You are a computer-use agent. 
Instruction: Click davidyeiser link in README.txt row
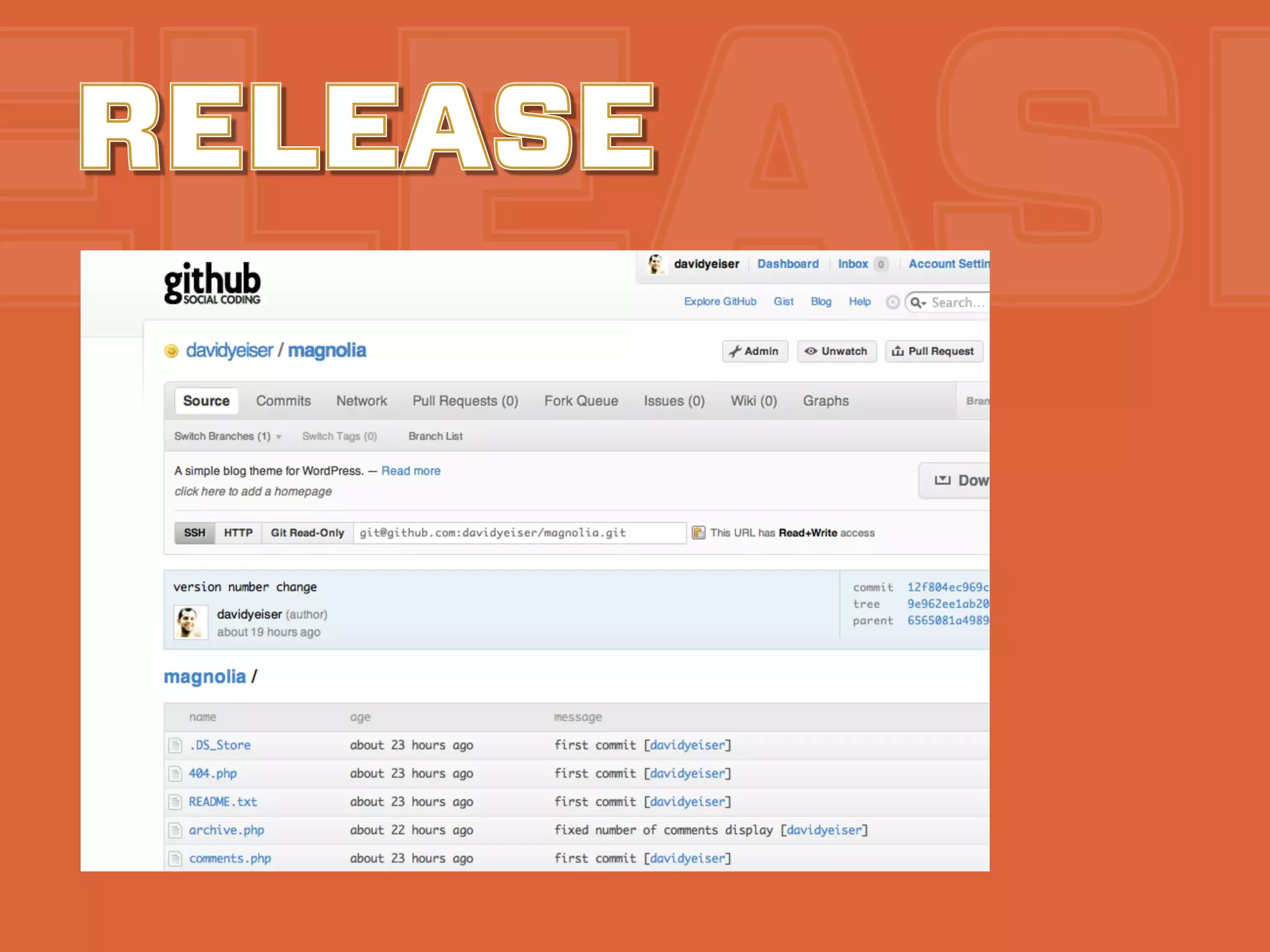pyautogui.click(x=687, y=802)
